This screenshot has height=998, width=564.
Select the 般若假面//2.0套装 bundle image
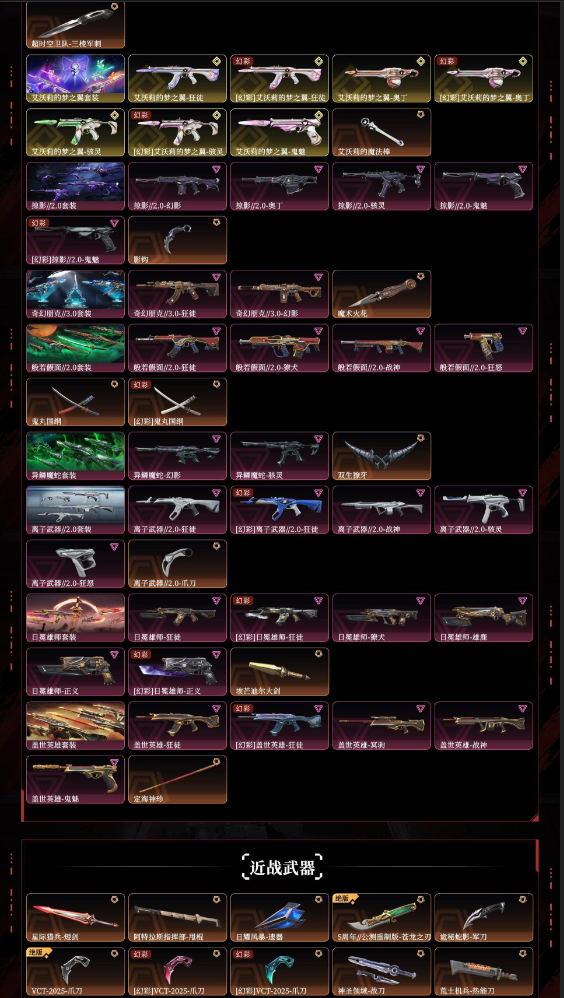coord(76,348)
